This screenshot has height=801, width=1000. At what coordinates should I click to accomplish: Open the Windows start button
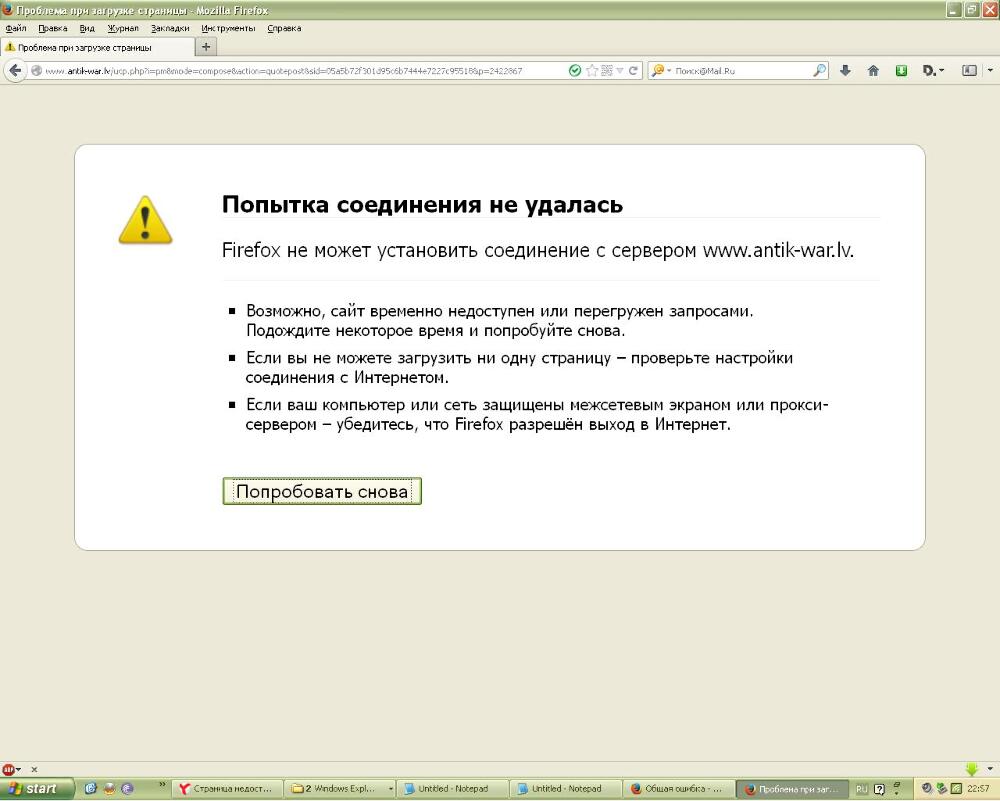coord(37,789)
